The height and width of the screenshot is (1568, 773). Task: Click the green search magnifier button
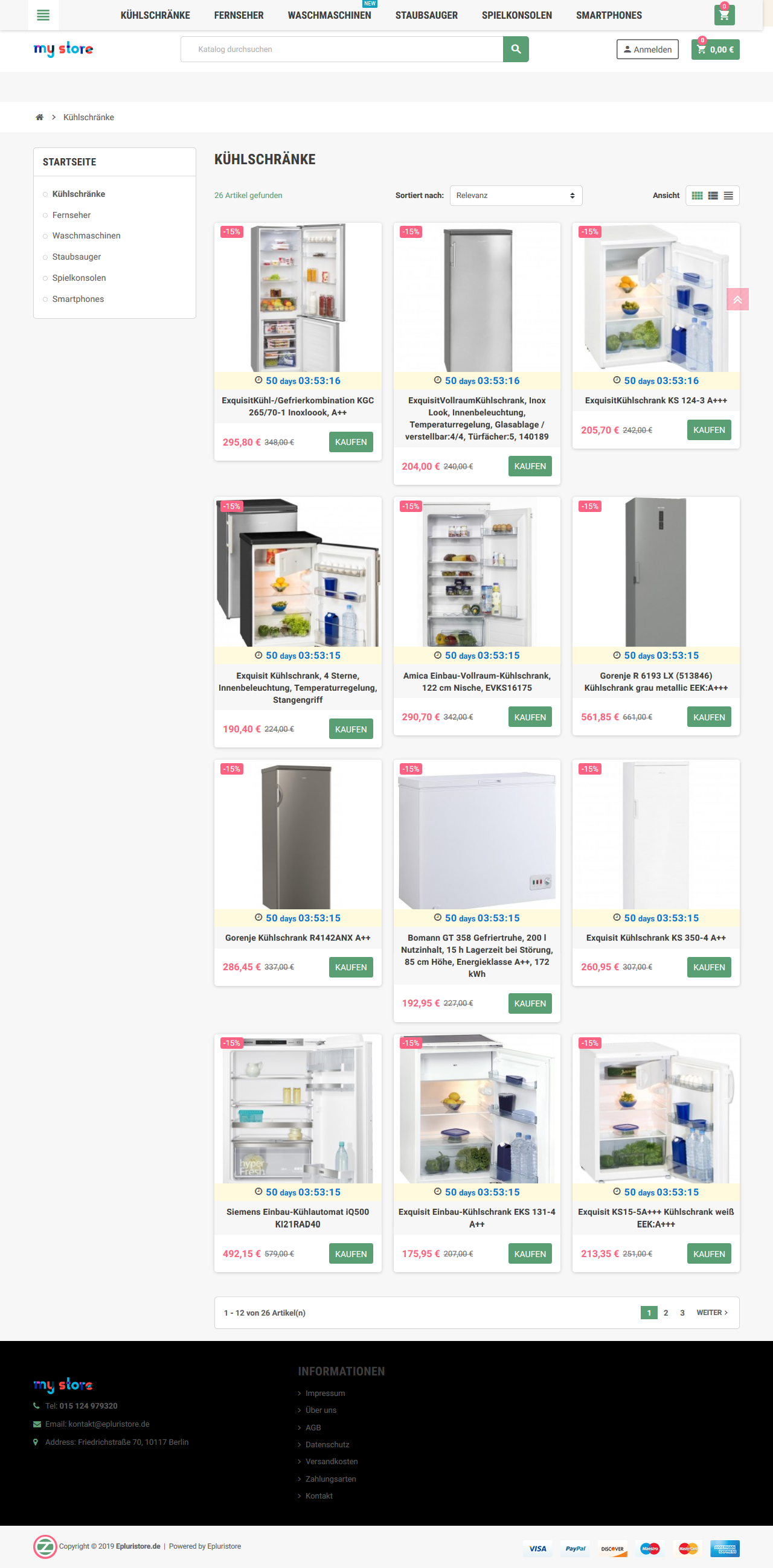[x=516, y=50]
